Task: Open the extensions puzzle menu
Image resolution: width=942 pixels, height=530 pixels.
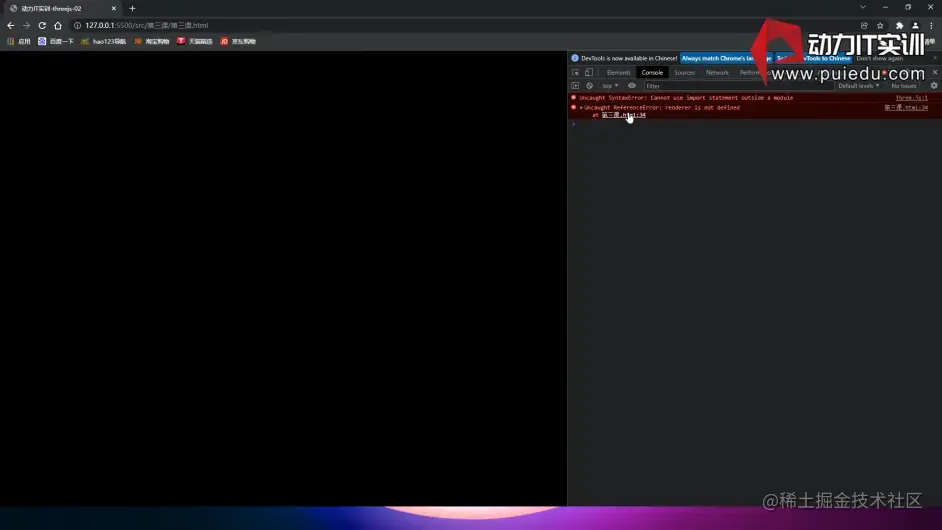Action: tap(899, 25)
